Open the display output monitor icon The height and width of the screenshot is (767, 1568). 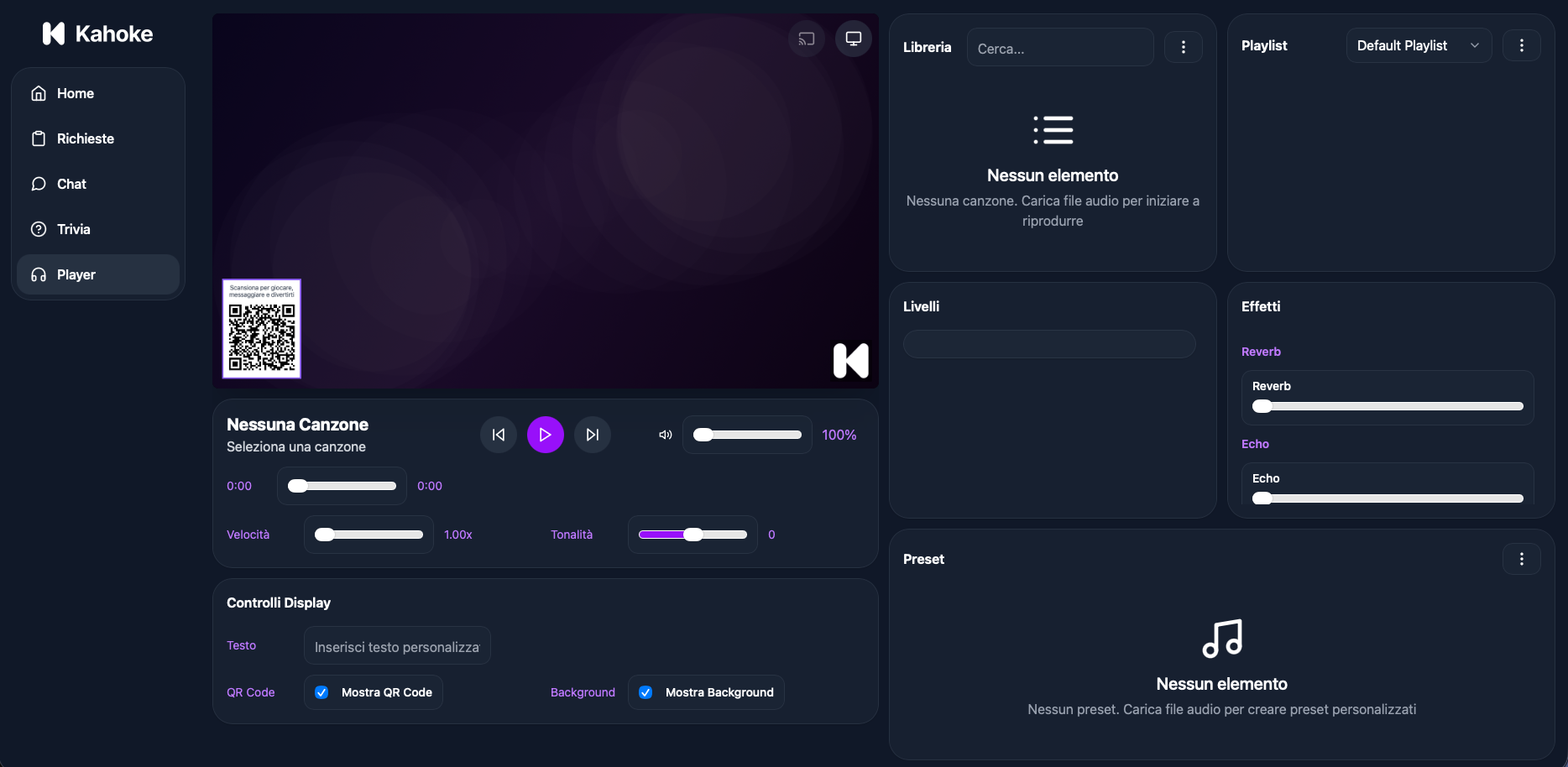pos(853,38)
